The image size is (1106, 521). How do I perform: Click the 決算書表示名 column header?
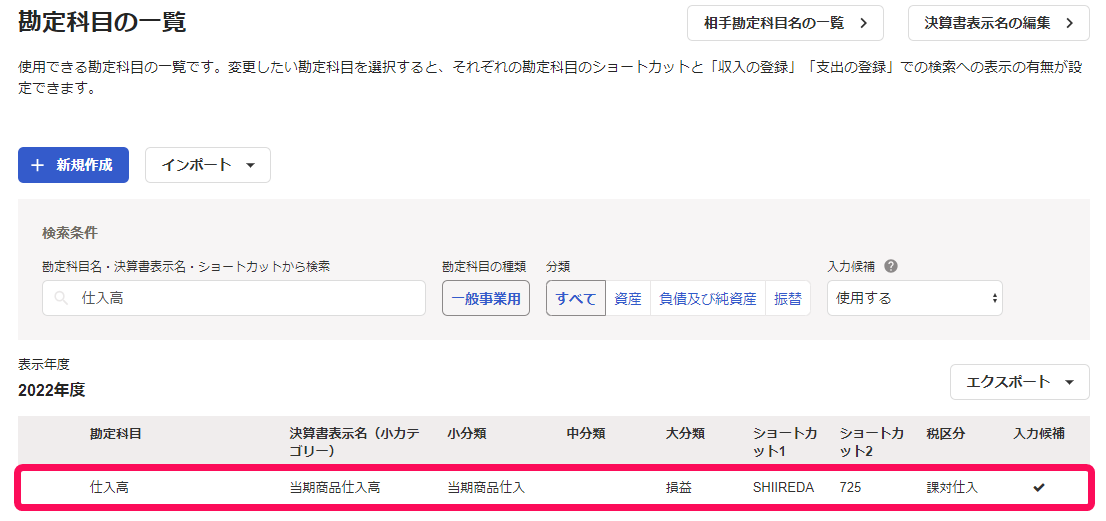pos(354,442)
